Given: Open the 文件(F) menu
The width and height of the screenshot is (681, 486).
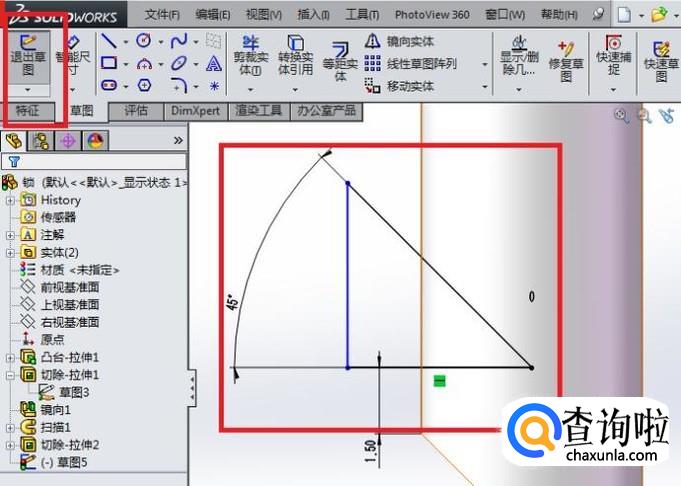Looking at the screenshot, I should [162, 15].
